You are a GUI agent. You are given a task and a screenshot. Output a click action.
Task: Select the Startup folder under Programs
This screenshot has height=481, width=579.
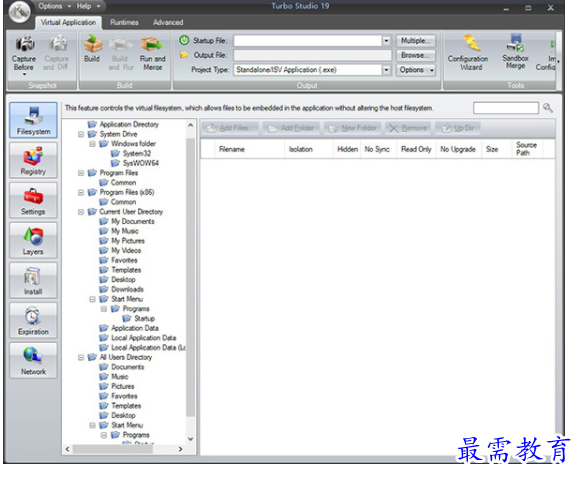pos(144,319)
